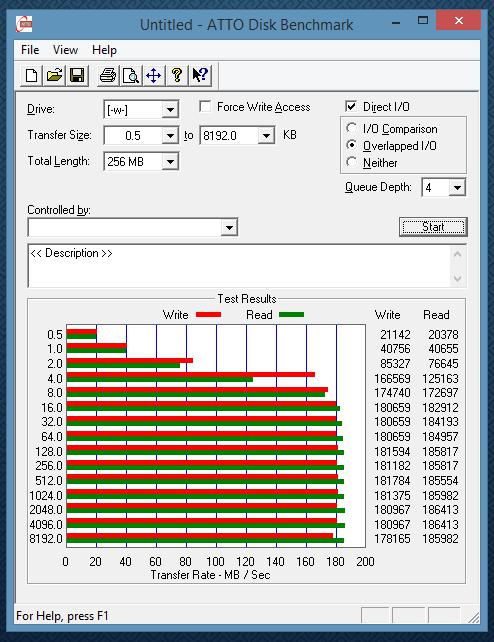
Task: Expand the Controlled by dropdown
Action: click(x=229, y=227)
